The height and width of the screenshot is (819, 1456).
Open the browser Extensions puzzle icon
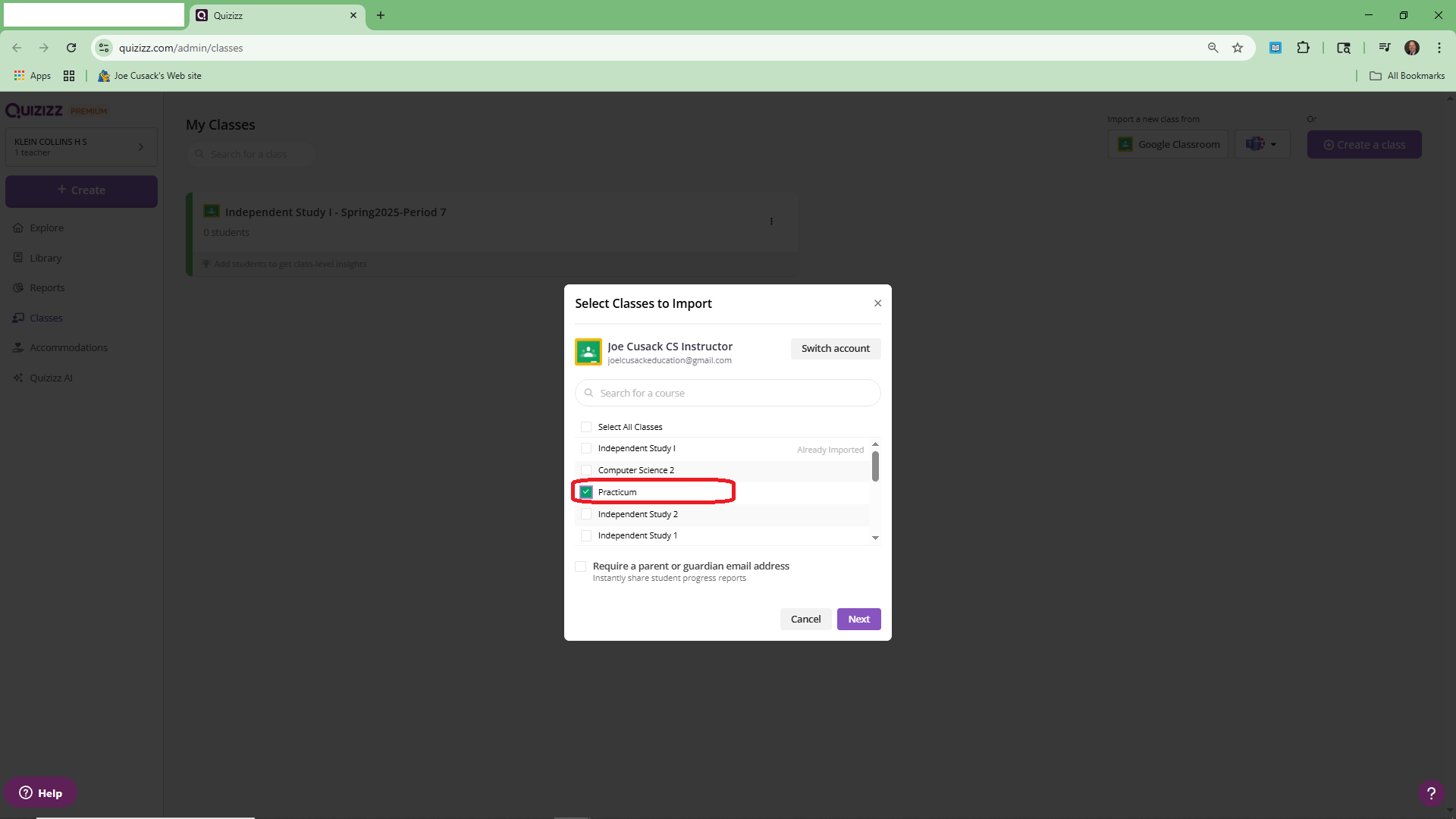(x=1303, y=48)
